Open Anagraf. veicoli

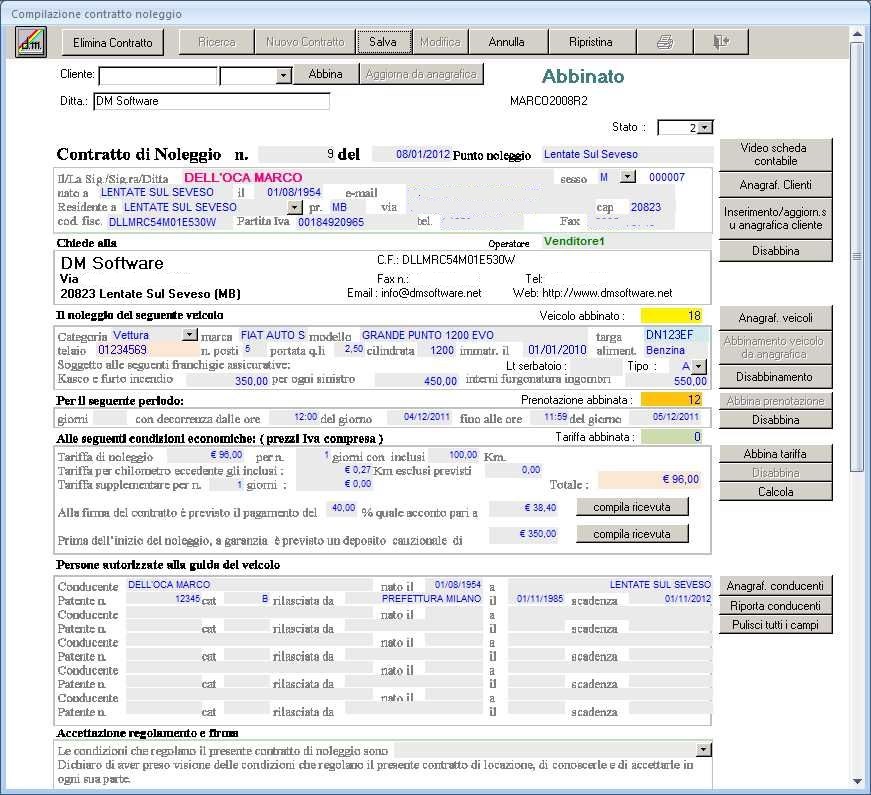[775, 318]
